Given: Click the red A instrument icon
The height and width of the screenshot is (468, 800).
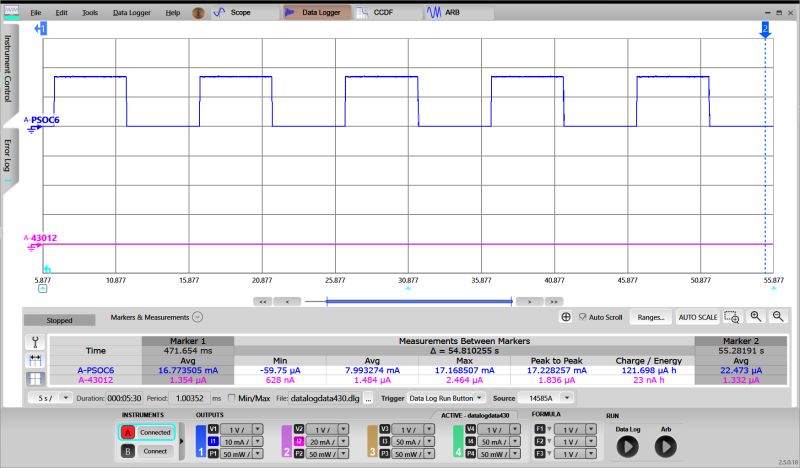Looking at the screenshot, I should pyautogui.click(x=128, y=432).
